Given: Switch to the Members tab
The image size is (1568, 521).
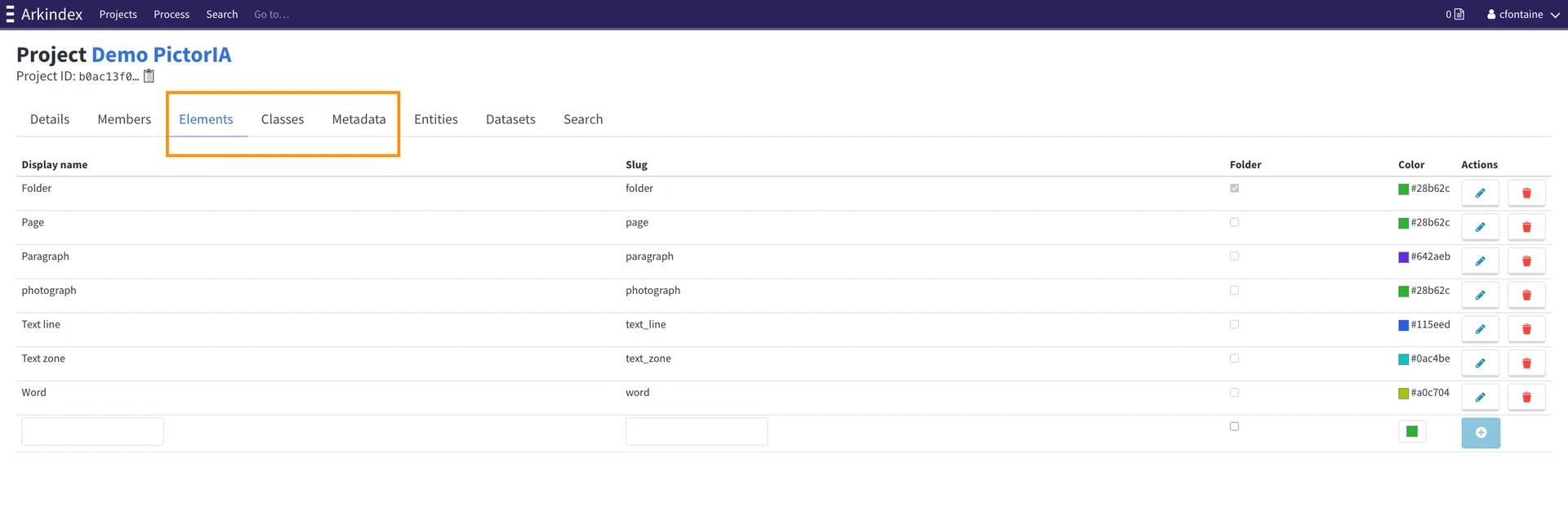Looking at the screenshot, I should click(124, 119).
